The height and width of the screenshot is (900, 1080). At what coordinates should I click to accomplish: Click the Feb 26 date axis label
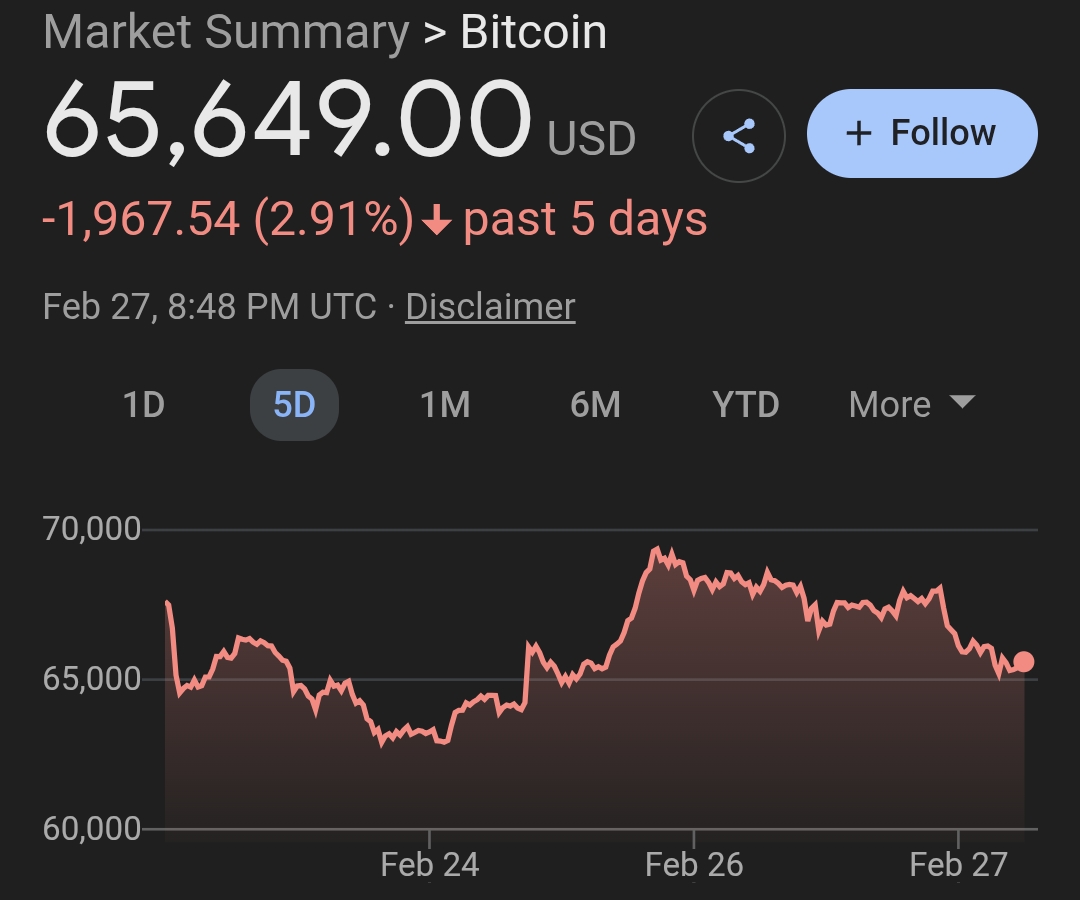[694, 864]
